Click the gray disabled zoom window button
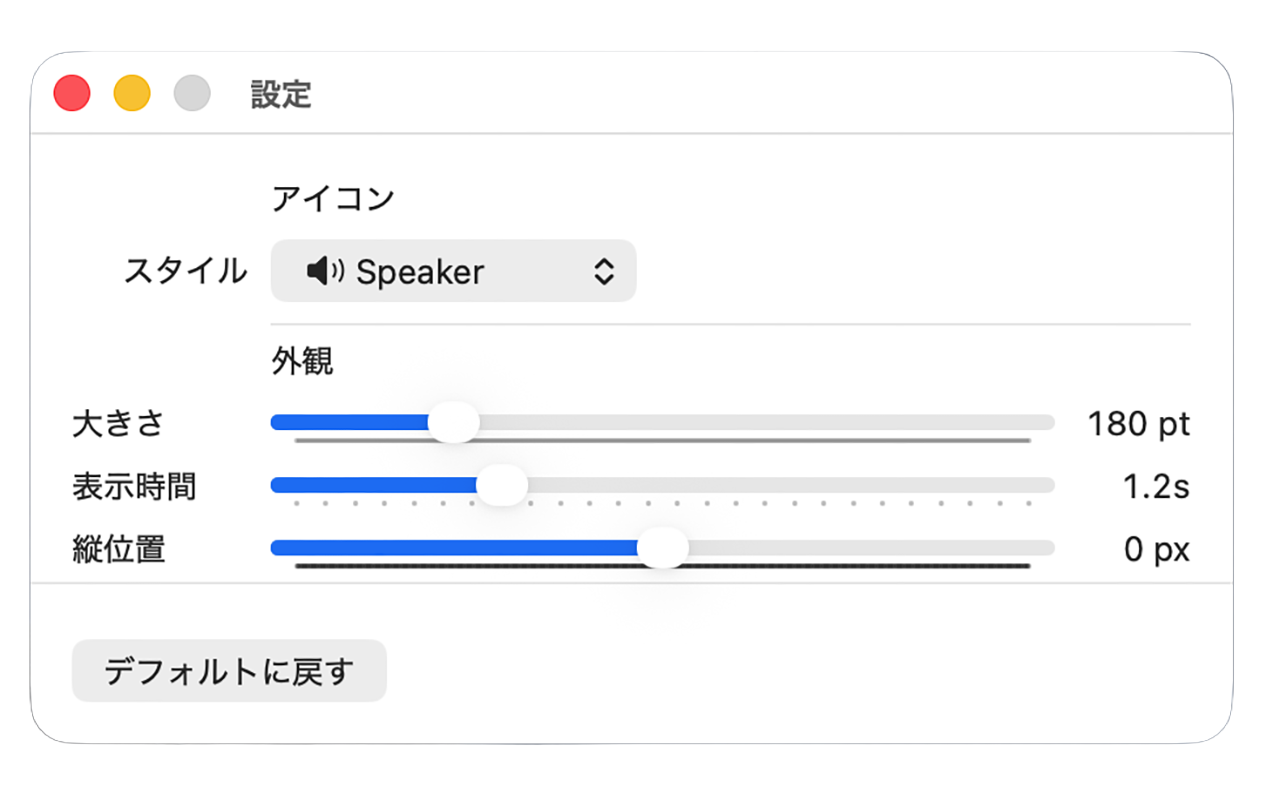 [192, 94]
